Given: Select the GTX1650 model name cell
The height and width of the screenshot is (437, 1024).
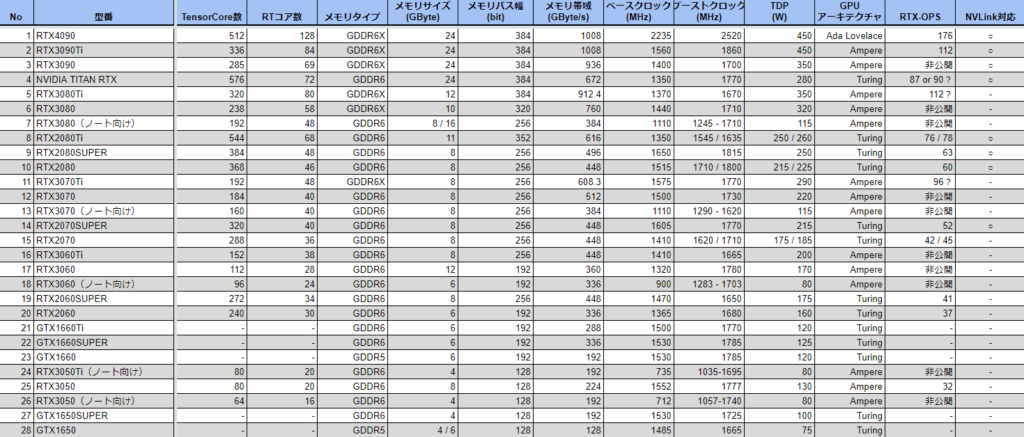Looking at the screenshot, I should pyautogui.click(x=104, y=430).
